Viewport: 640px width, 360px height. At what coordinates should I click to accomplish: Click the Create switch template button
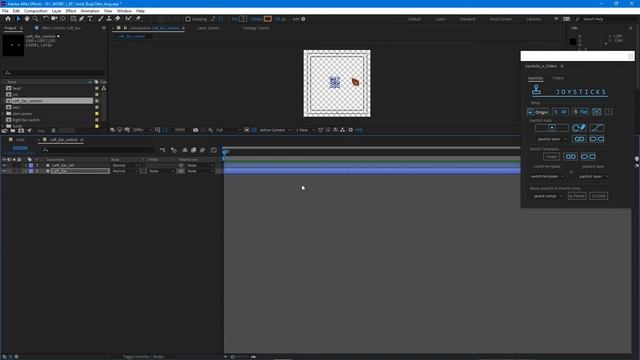551,157
